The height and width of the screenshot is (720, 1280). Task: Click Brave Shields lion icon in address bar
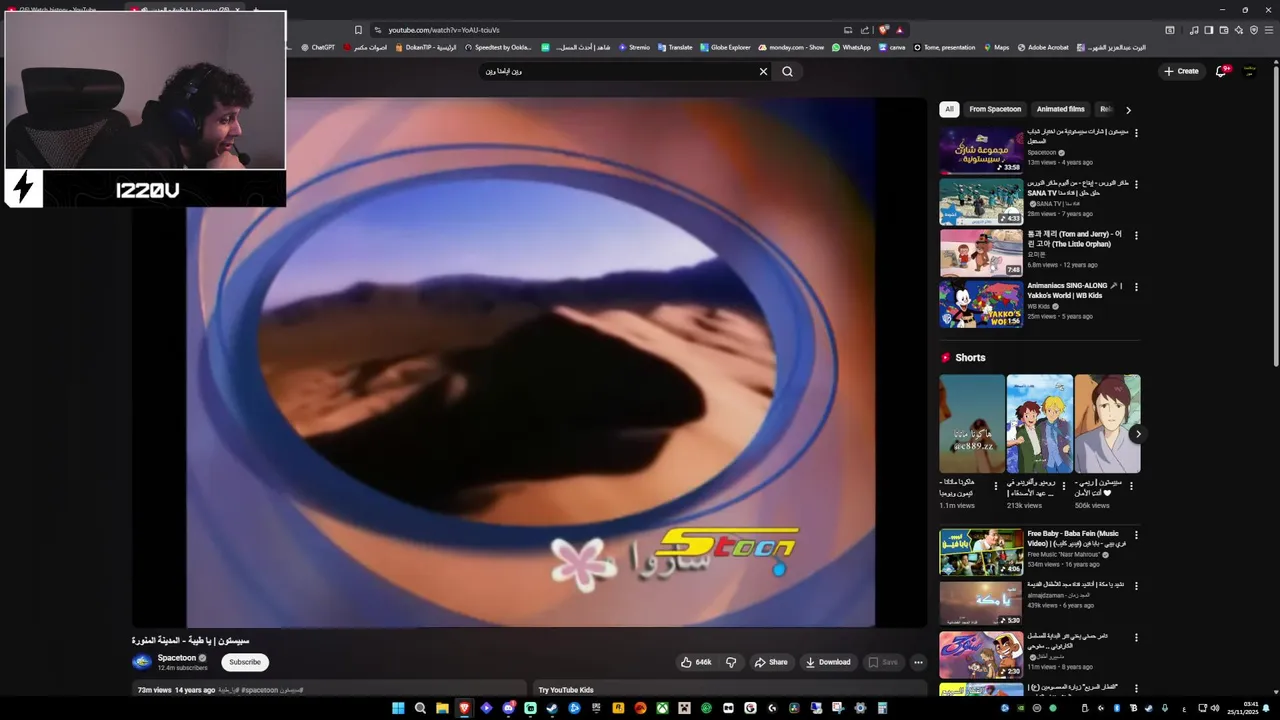point(883,30)
